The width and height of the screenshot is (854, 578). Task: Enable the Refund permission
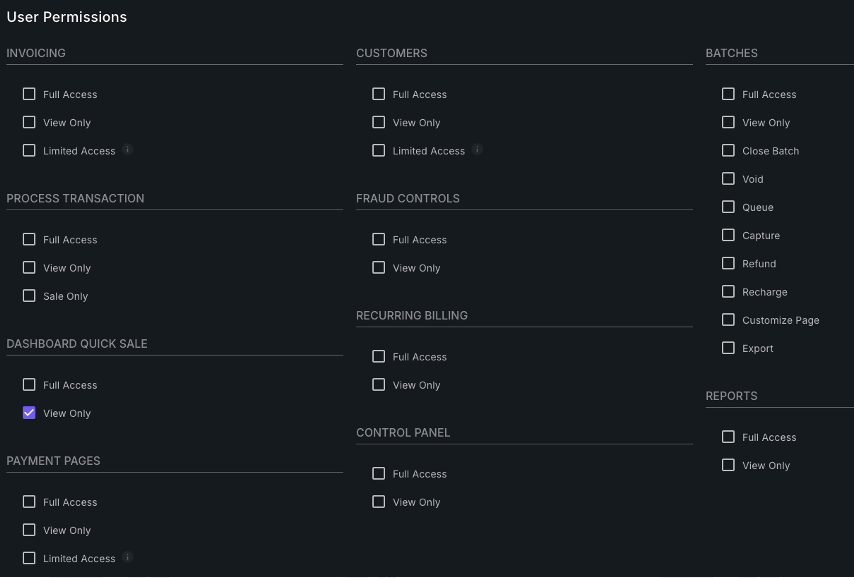728,264
